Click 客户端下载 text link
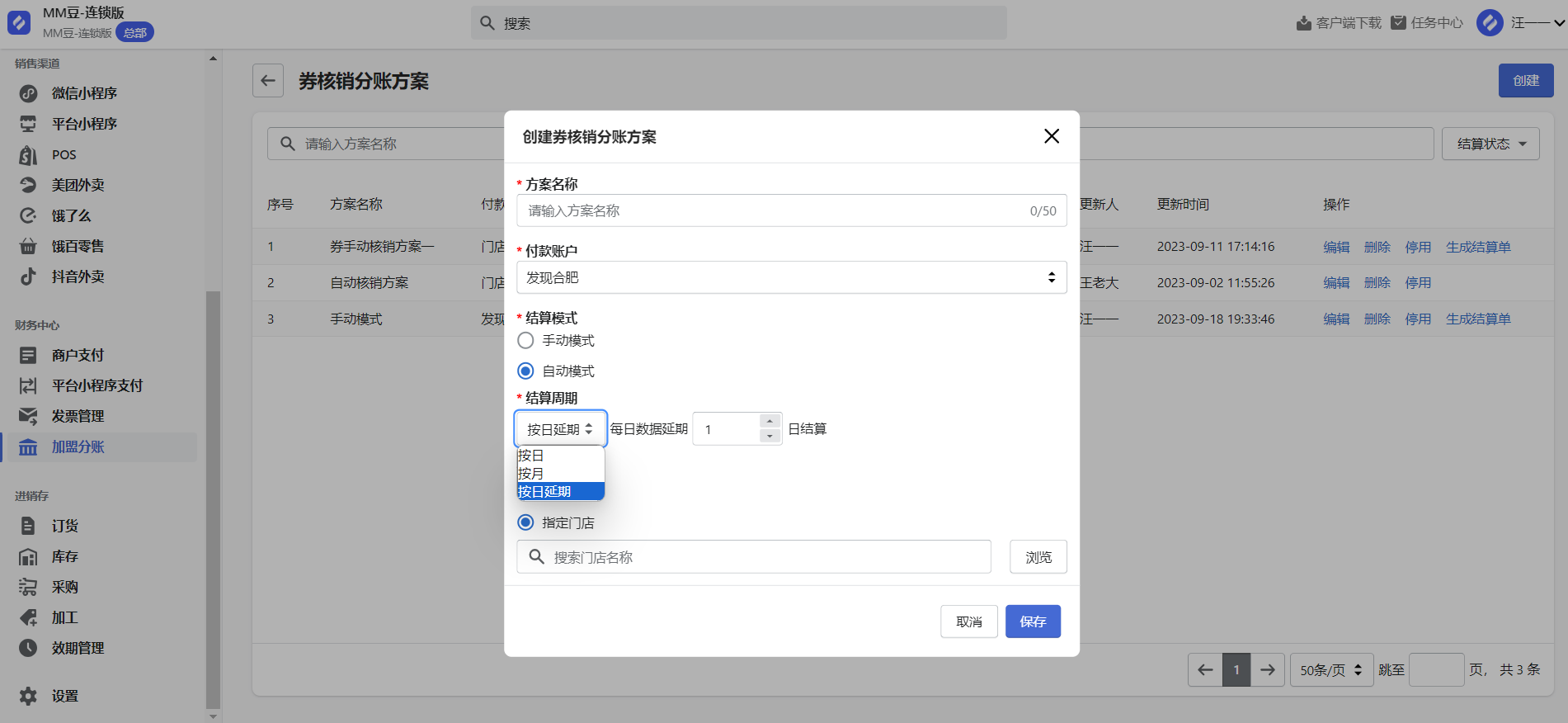Image resolution: width=1568 pixels, height=723 pixels. click(1349, 23)
